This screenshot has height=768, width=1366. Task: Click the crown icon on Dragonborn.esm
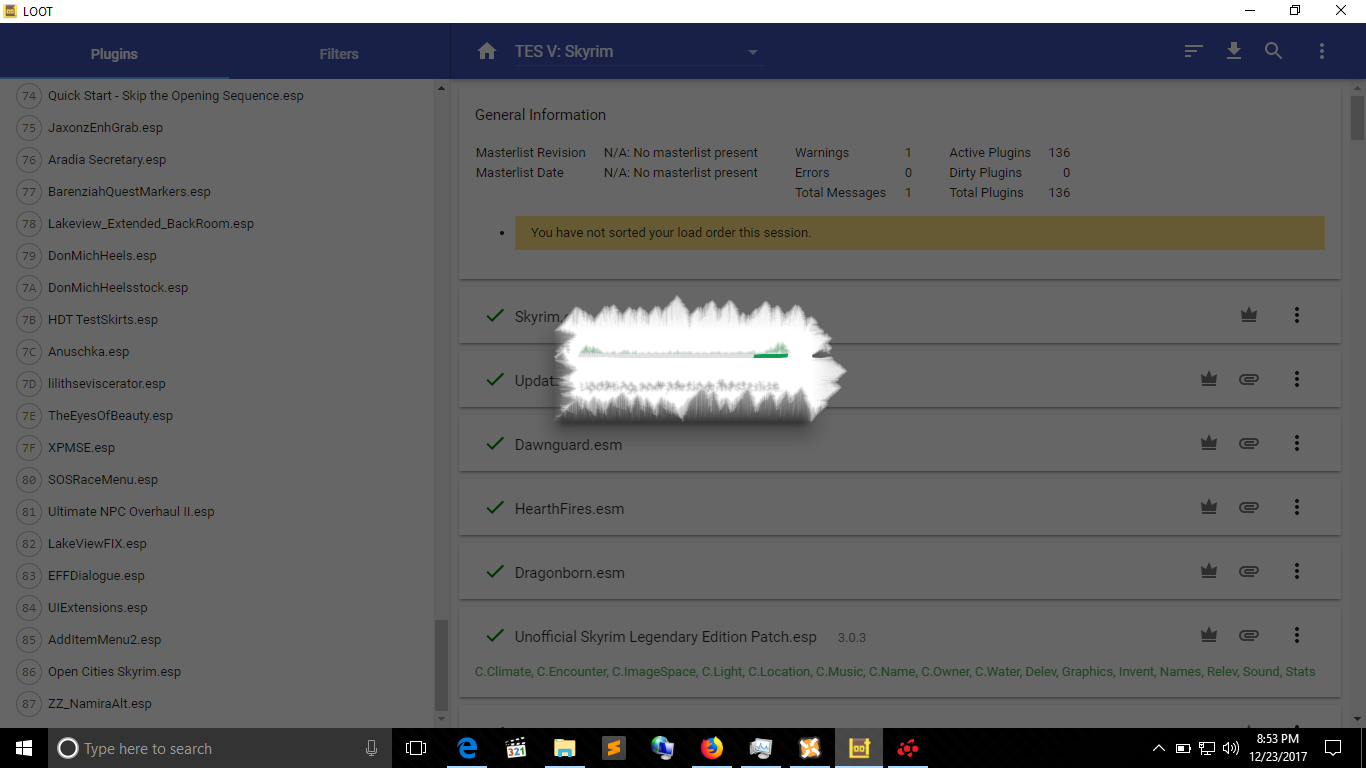coord(1209,571)
